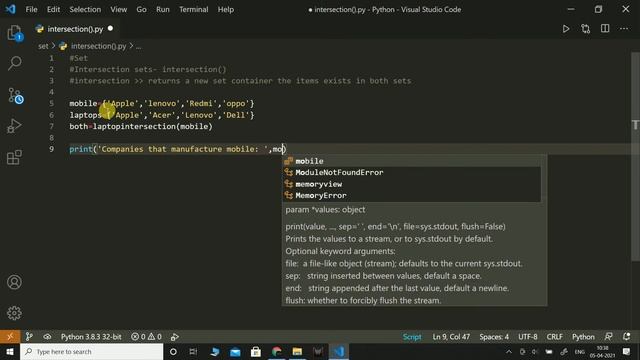Open Windows Start menu
Image resolution: width=640 pixels, height=360 pixels.
click(10, 351)
